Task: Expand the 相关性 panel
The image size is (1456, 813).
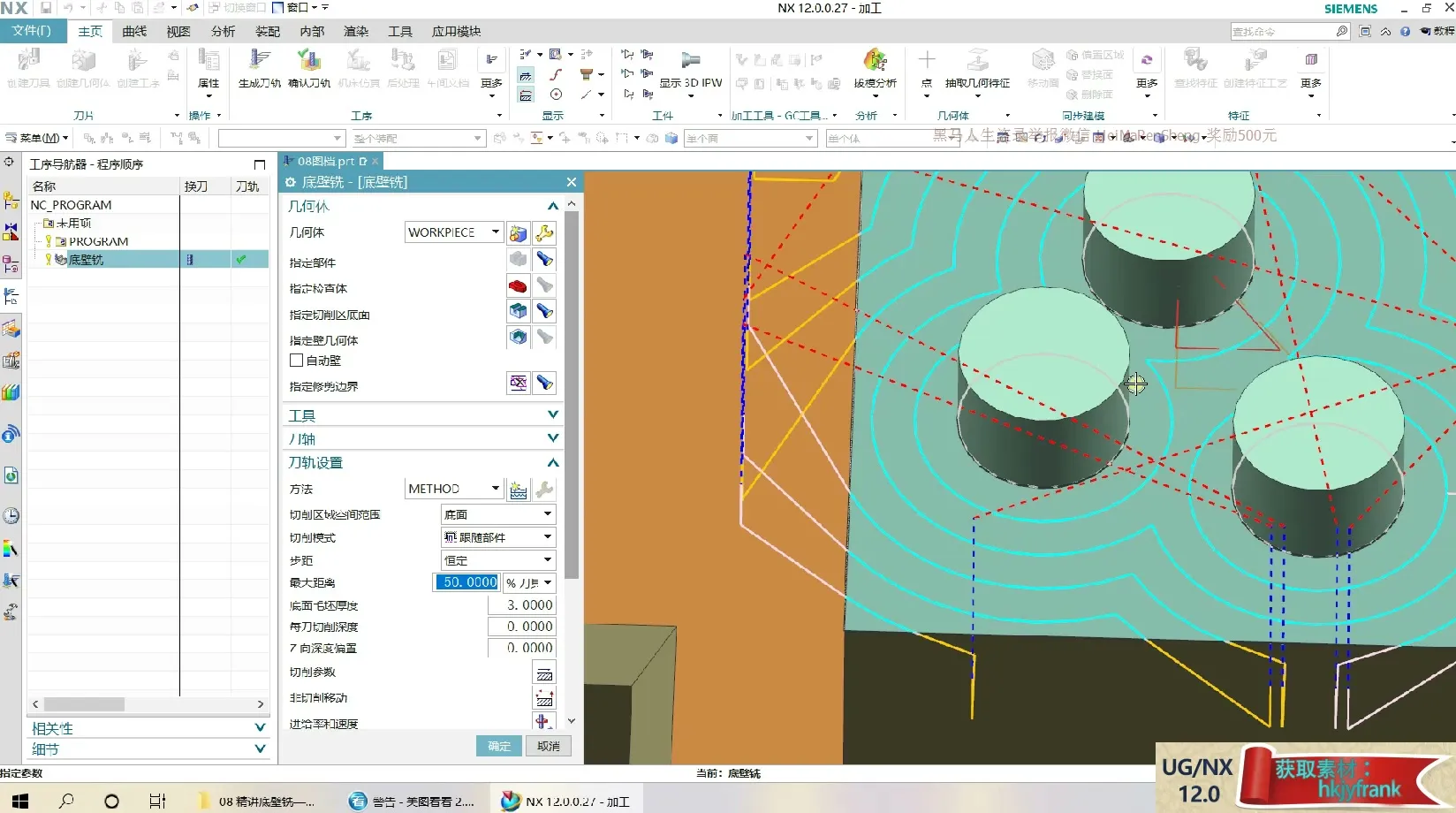Action: (x=260, y=727)
